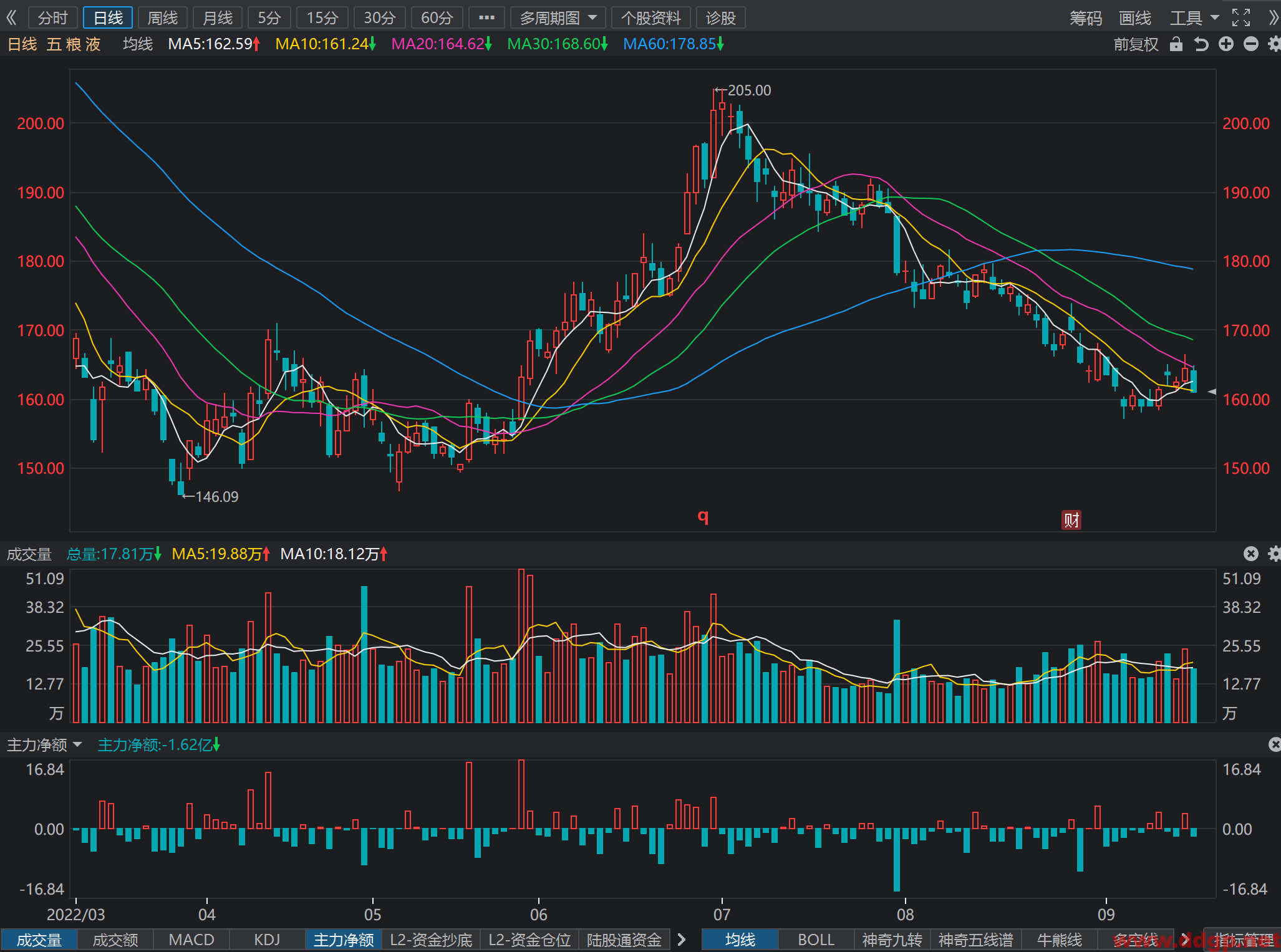Click volume MA10:18.12万 label
Viewport: 1281px width, 952px height.
(x=334, y=554)
